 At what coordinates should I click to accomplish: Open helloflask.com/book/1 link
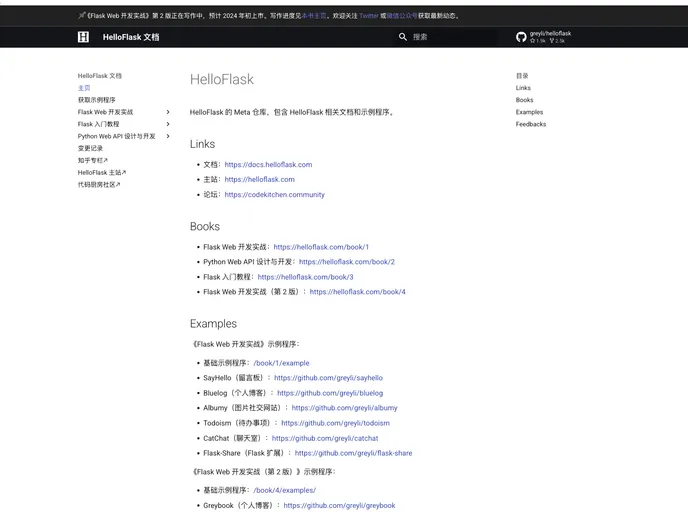click(x=321, y=247)
